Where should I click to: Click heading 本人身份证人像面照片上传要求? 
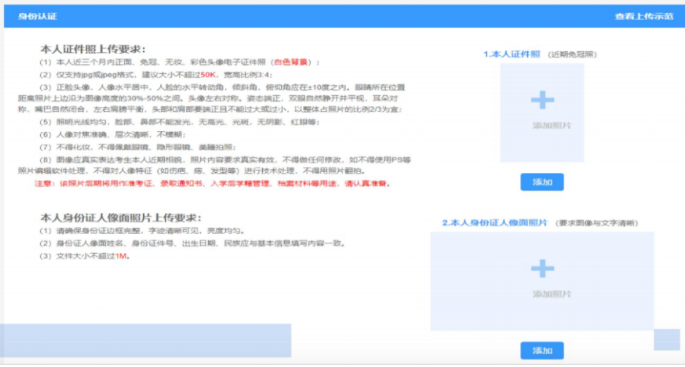point(121,217)
